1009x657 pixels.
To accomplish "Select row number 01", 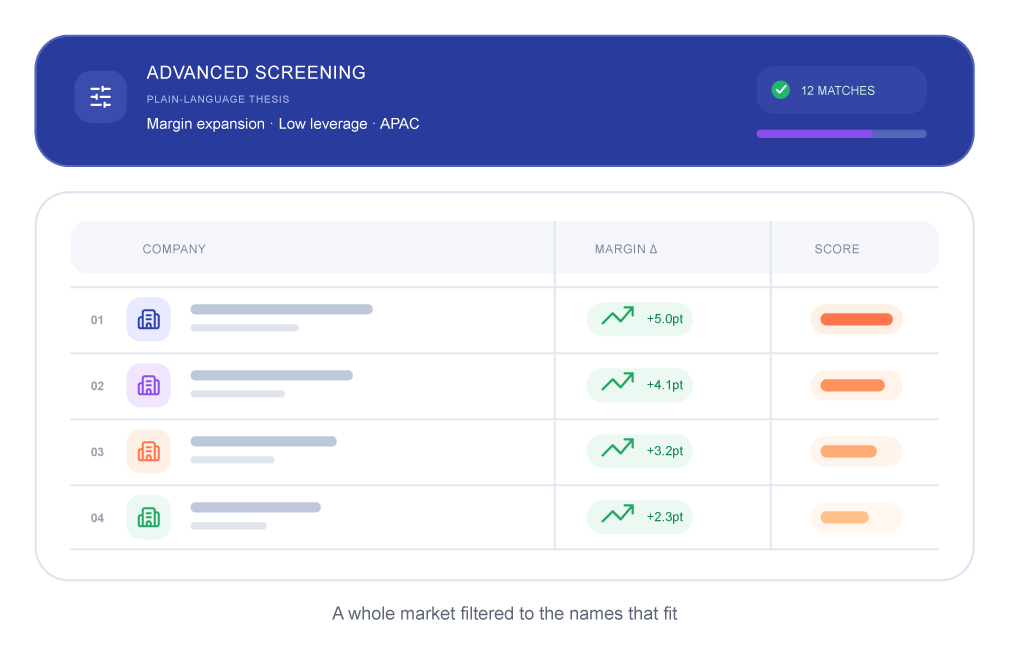I will 97,320.
